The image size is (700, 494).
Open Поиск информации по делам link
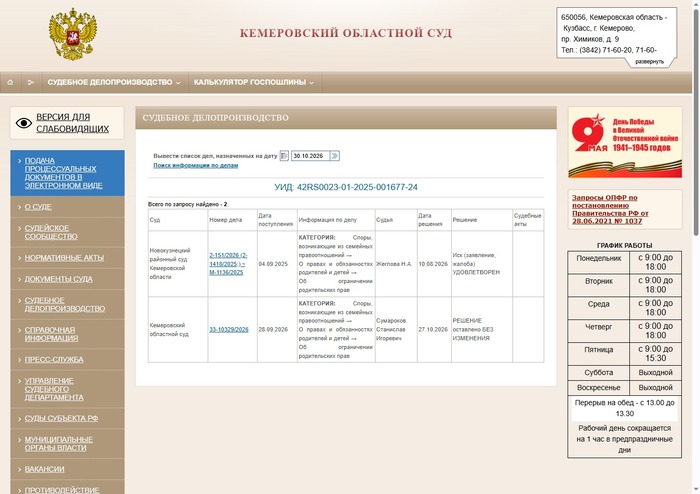196,165
